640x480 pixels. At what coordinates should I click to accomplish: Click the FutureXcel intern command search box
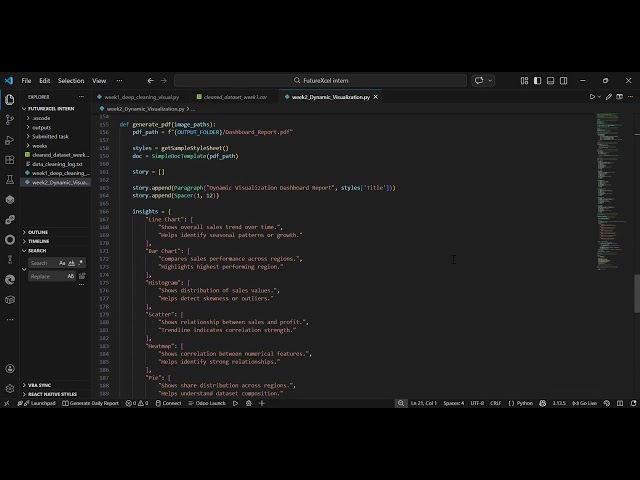coord(320,81)
